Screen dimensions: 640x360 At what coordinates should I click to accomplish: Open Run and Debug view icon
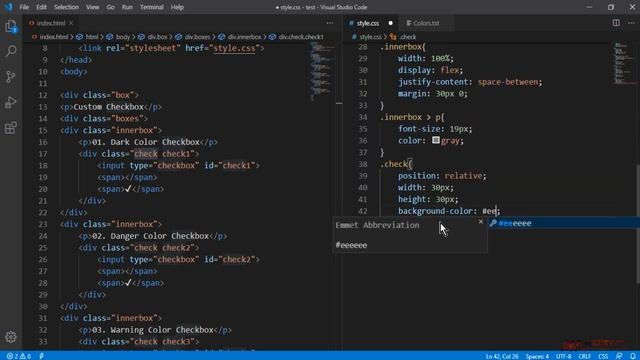(11, 102)
